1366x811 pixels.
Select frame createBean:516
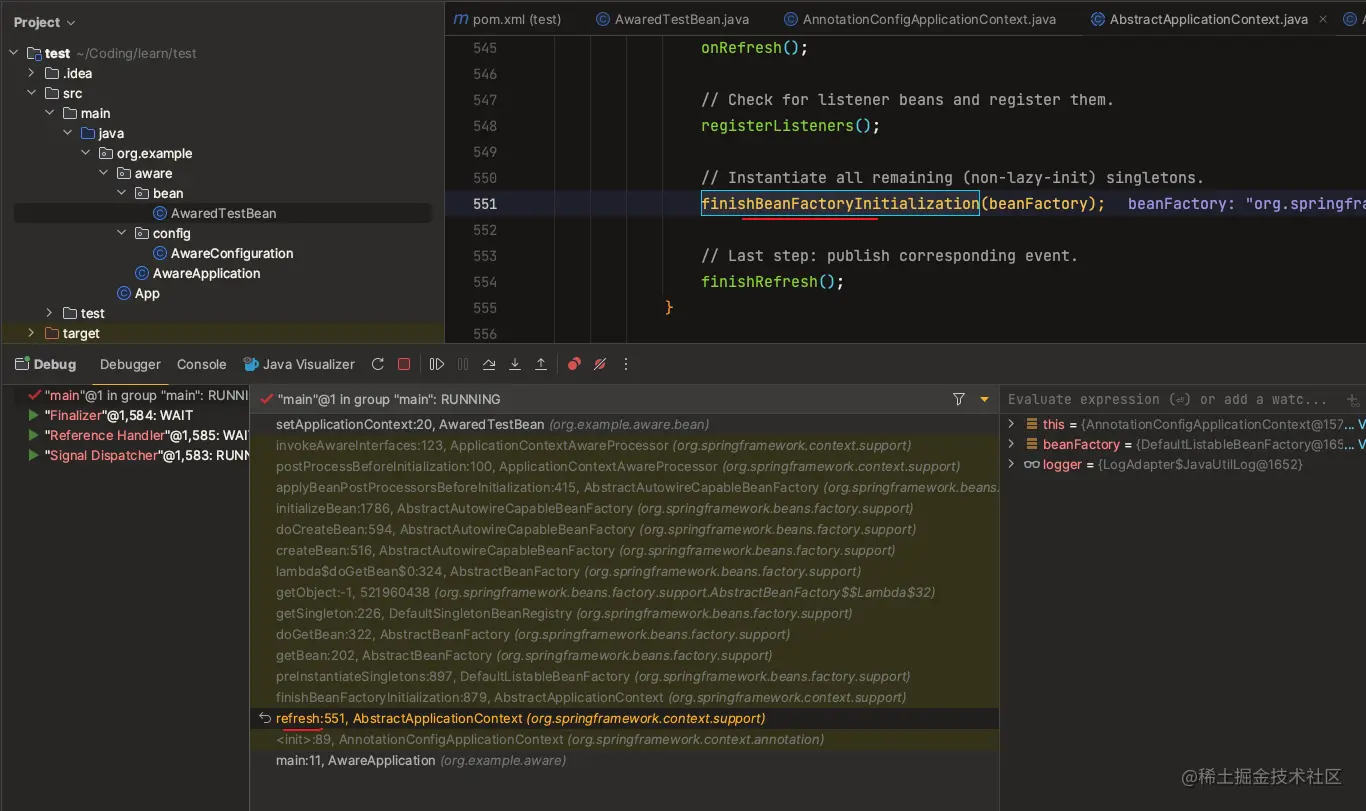[624, 551]
